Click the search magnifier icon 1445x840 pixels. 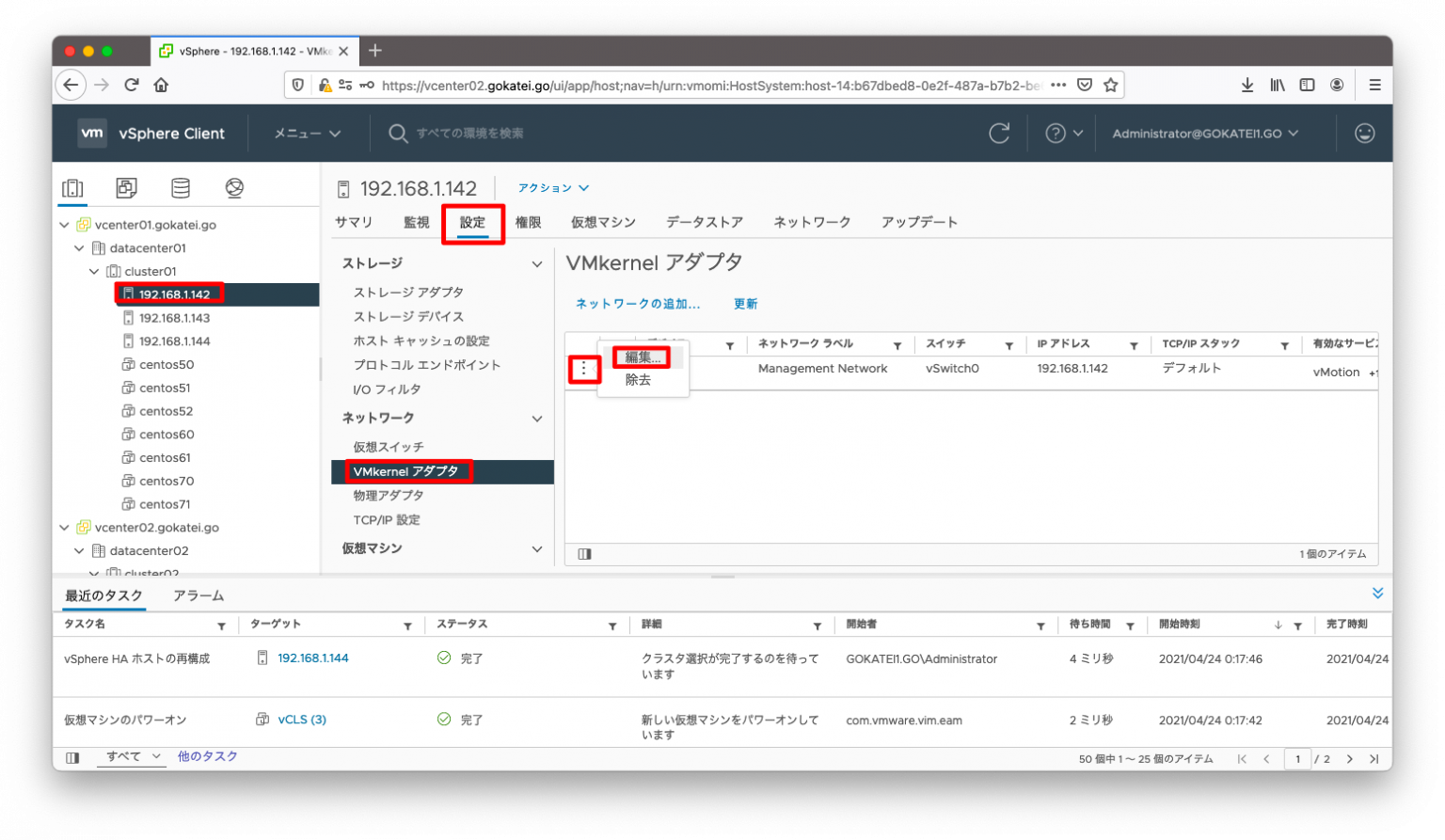(398, 133)
